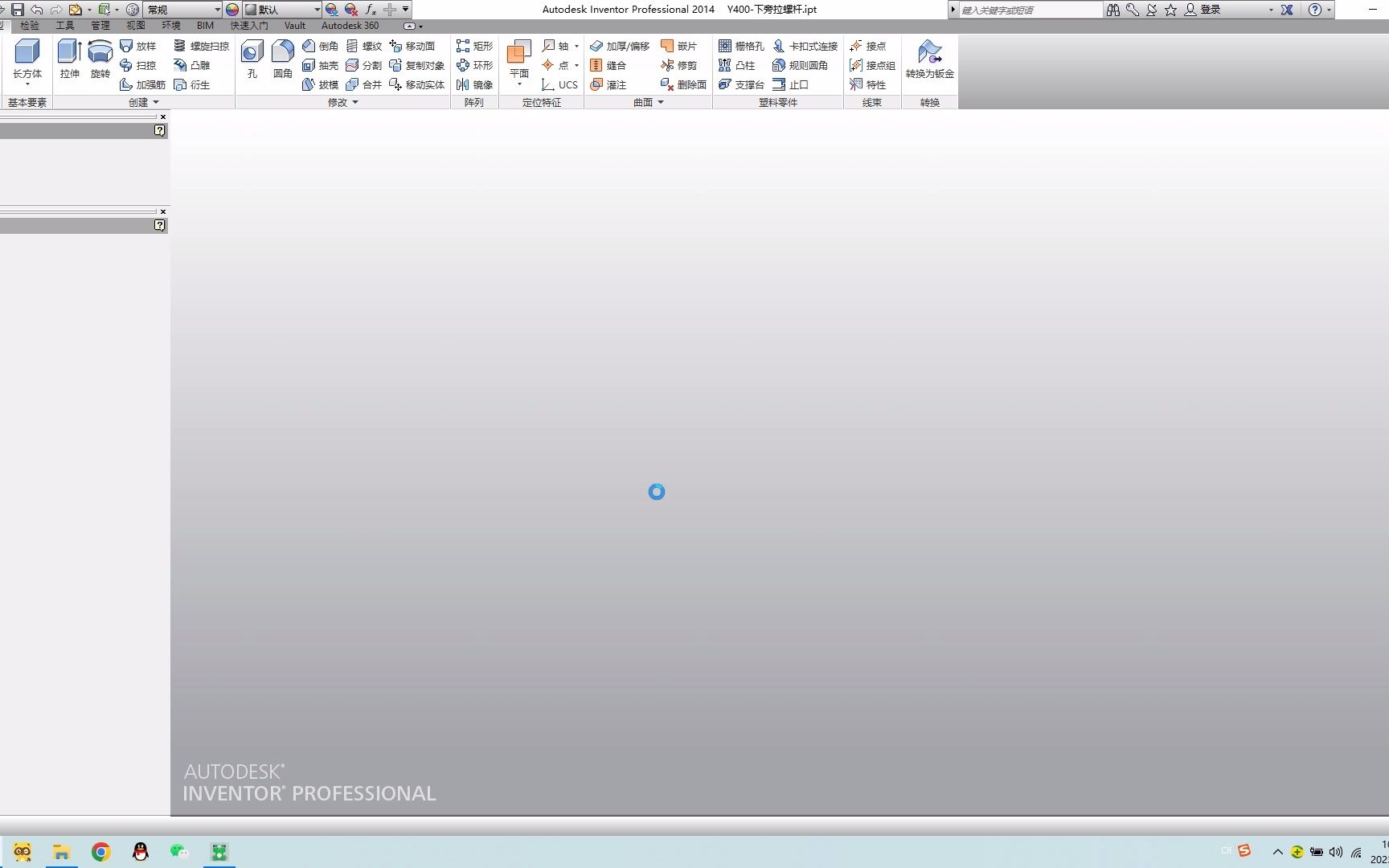Open the 点 (Point) dropdown arrow
The image size is (1389, 868).
[576, 65]
